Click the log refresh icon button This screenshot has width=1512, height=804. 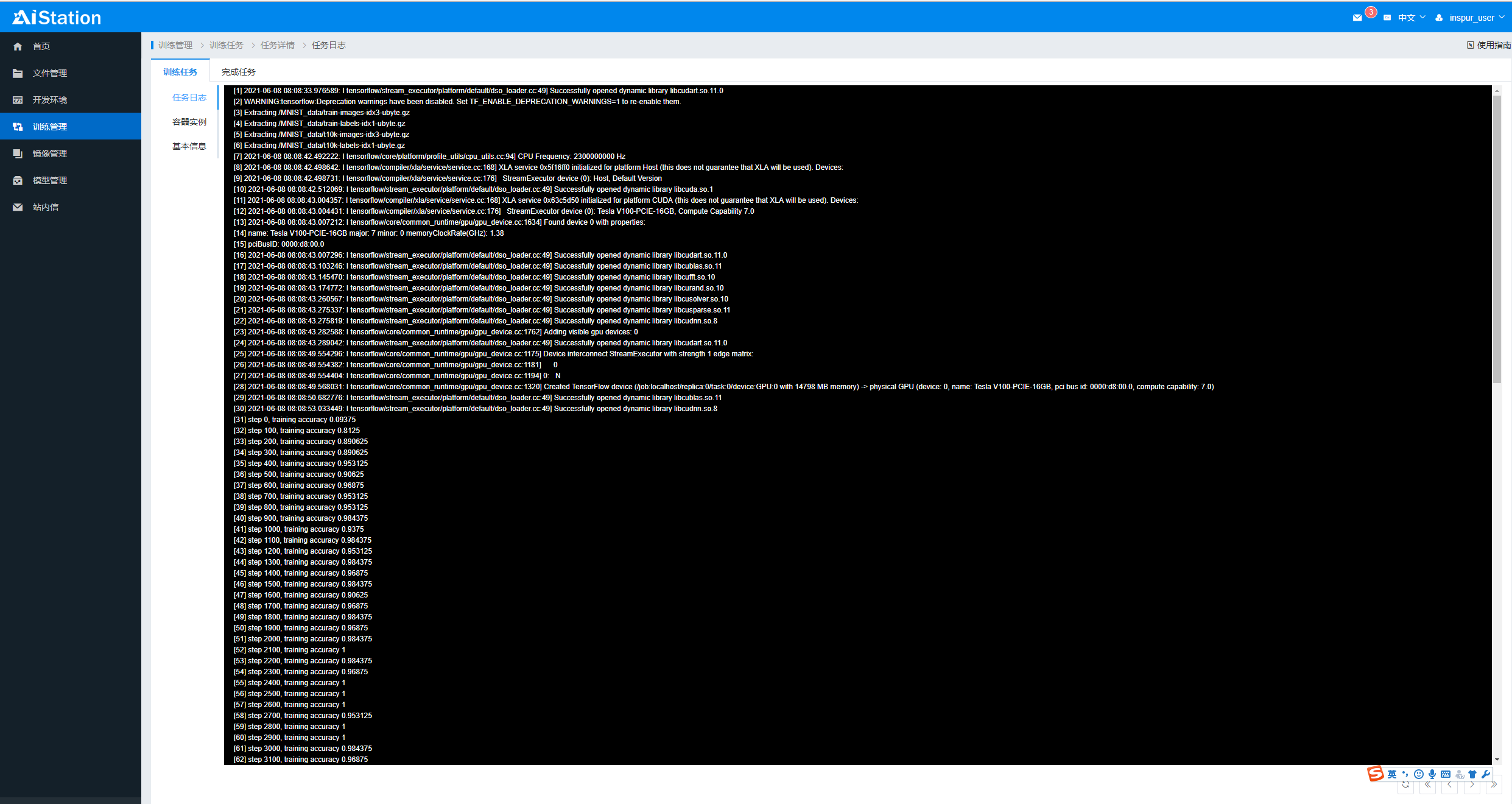point(1405,785)
